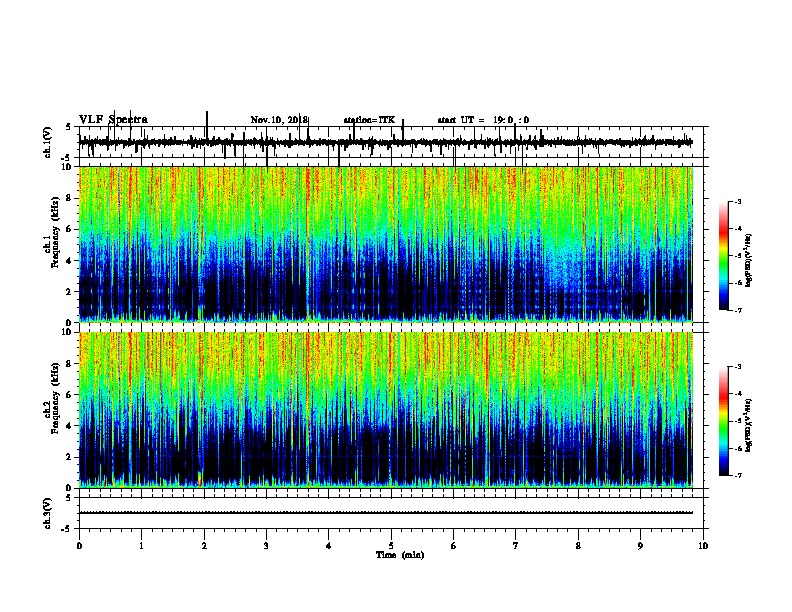Click the time axis tick label "9"

[x=640, y=546]
